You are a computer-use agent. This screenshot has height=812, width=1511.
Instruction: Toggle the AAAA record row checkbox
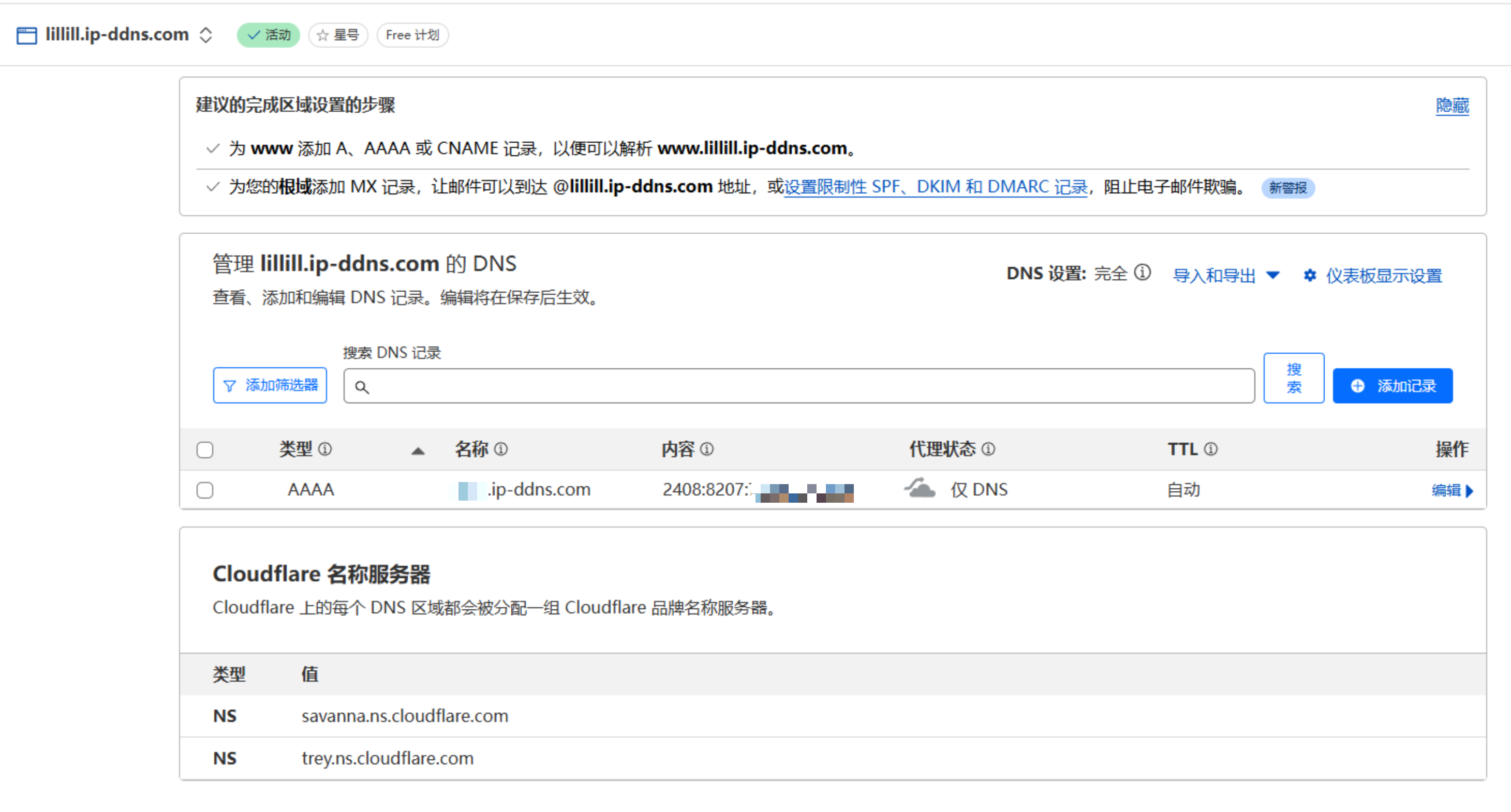tap(205, 490)
